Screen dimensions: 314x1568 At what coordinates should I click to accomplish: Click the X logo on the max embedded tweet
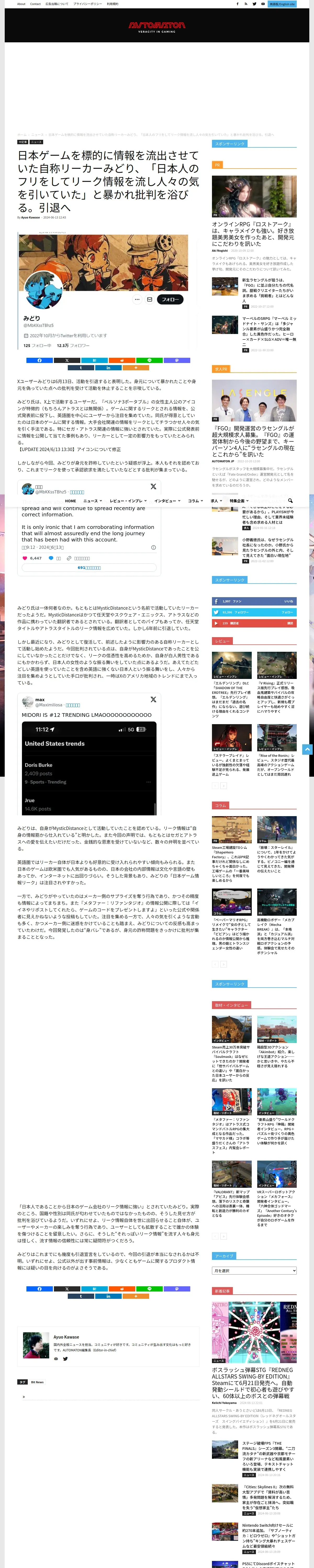pos(153,699)
